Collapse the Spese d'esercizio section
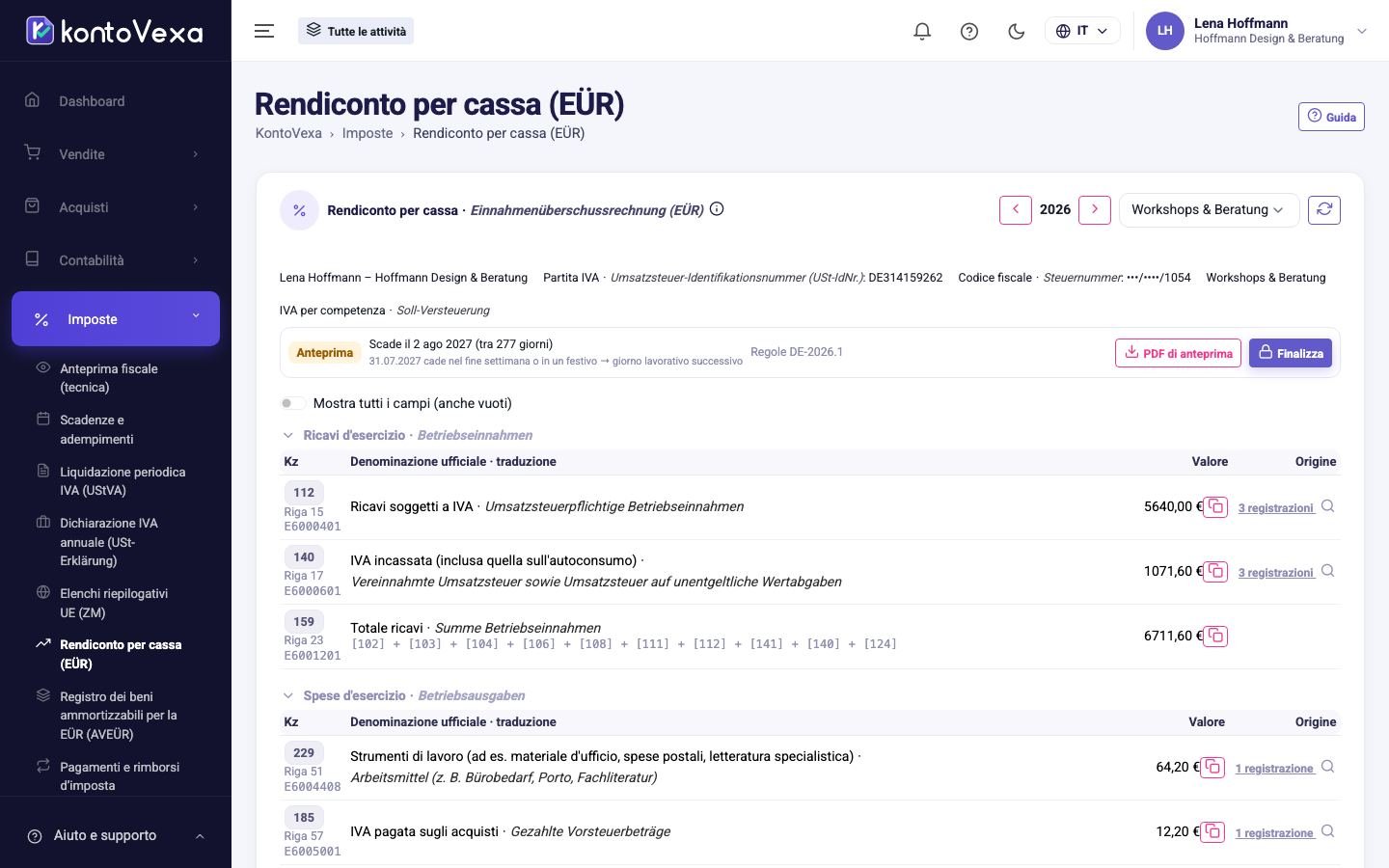This screenshot has height=868, width=1389. 287,695
